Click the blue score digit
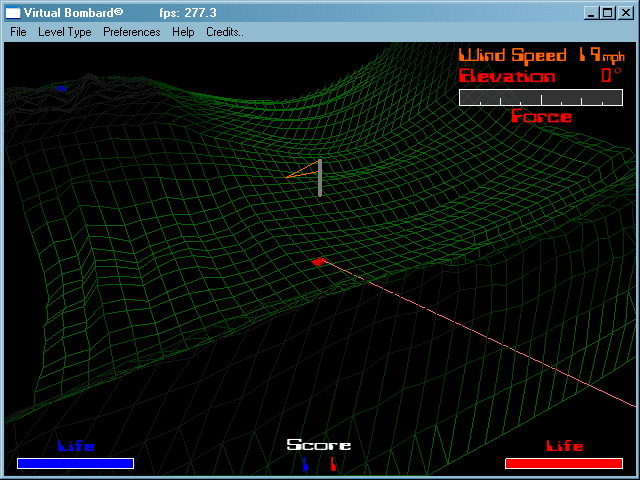Image resolution: width=640 pixels, height=480 pixels. click(x=305, y=464)
